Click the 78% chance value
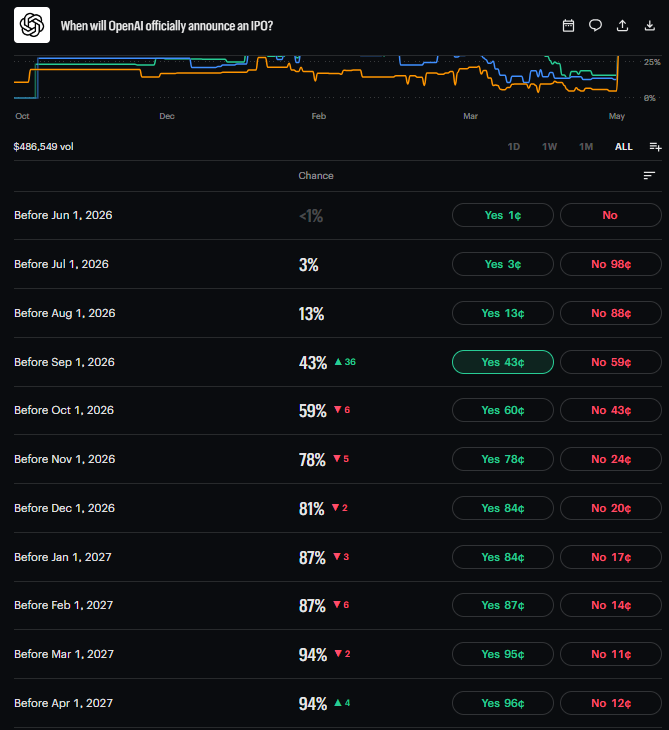The image size is (669, 730). pyautogui.click(x=312, y=460)
